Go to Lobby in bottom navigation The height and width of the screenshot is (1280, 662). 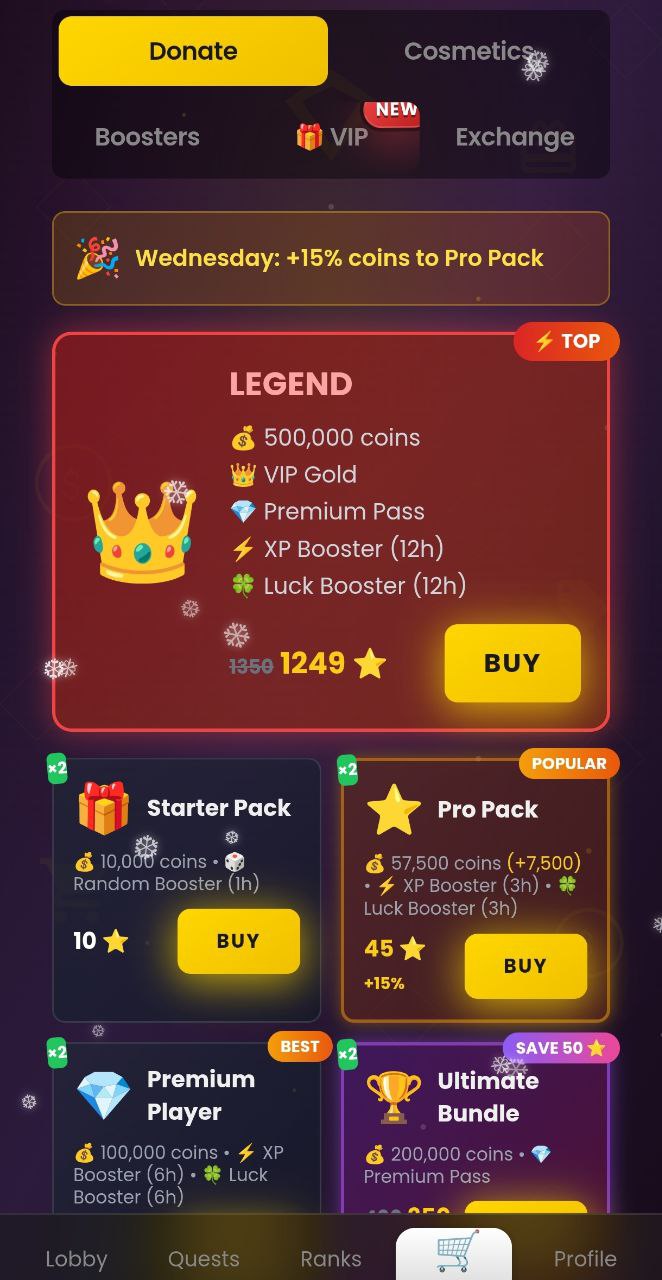[76, 1258]
